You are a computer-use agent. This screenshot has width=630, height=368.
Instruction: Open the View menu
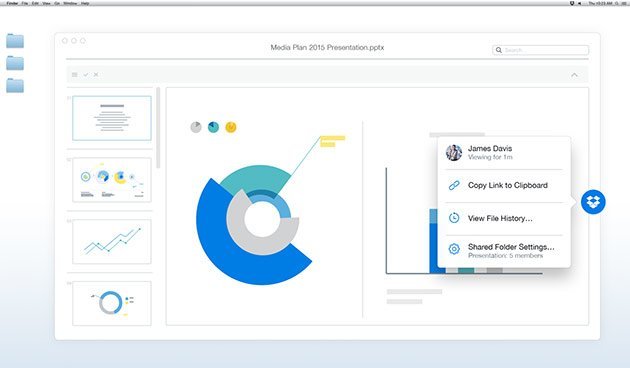[46, 3]
